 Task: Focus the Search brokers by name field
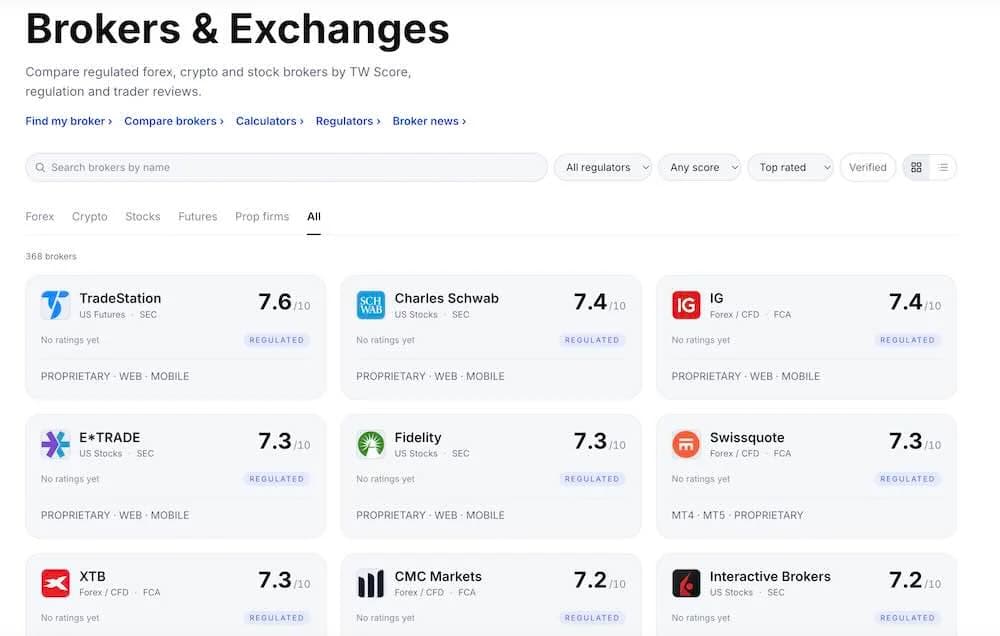pos(286,167)
